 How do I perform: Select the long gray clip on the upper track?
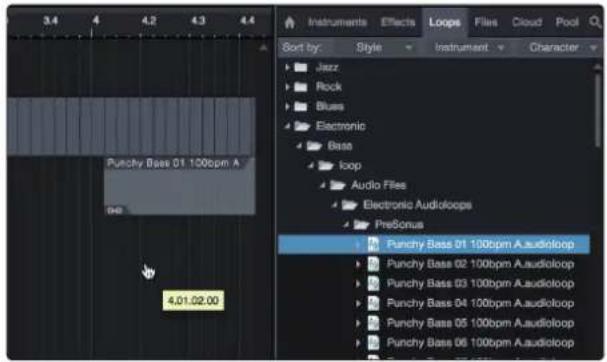click(131, 126)
